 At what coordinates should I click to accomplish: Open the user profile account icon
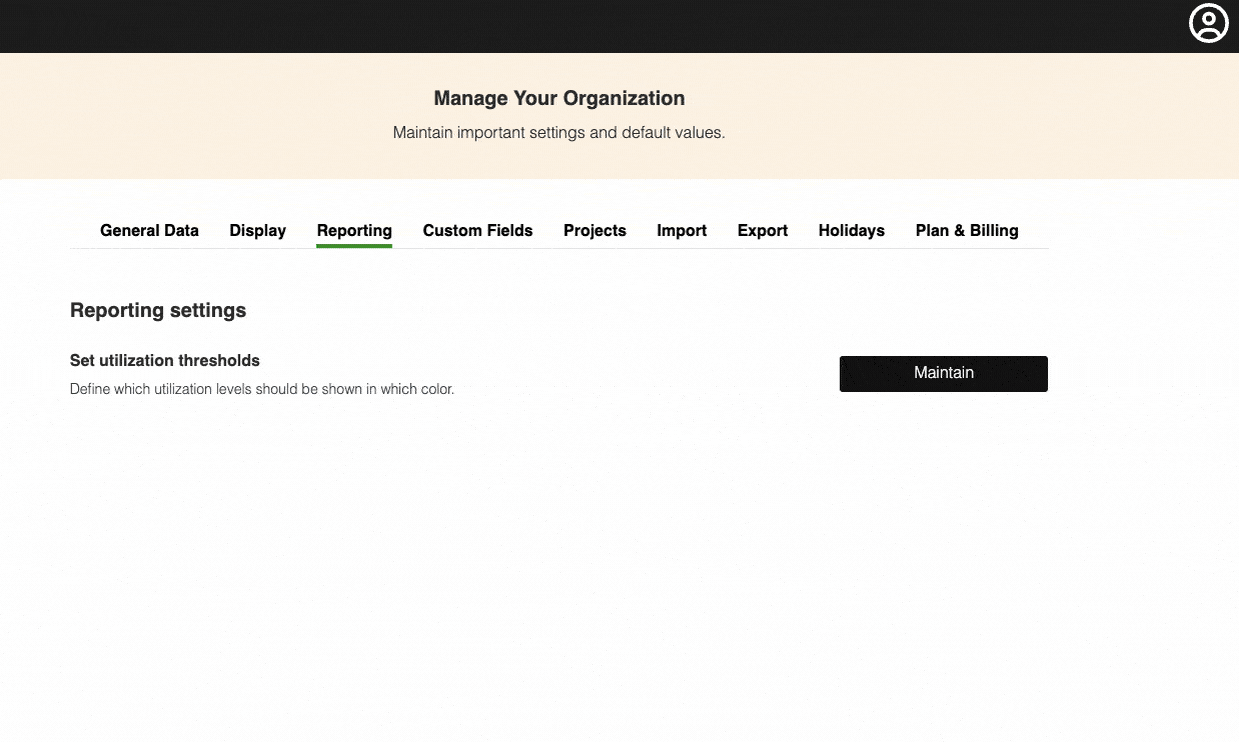1208,23
